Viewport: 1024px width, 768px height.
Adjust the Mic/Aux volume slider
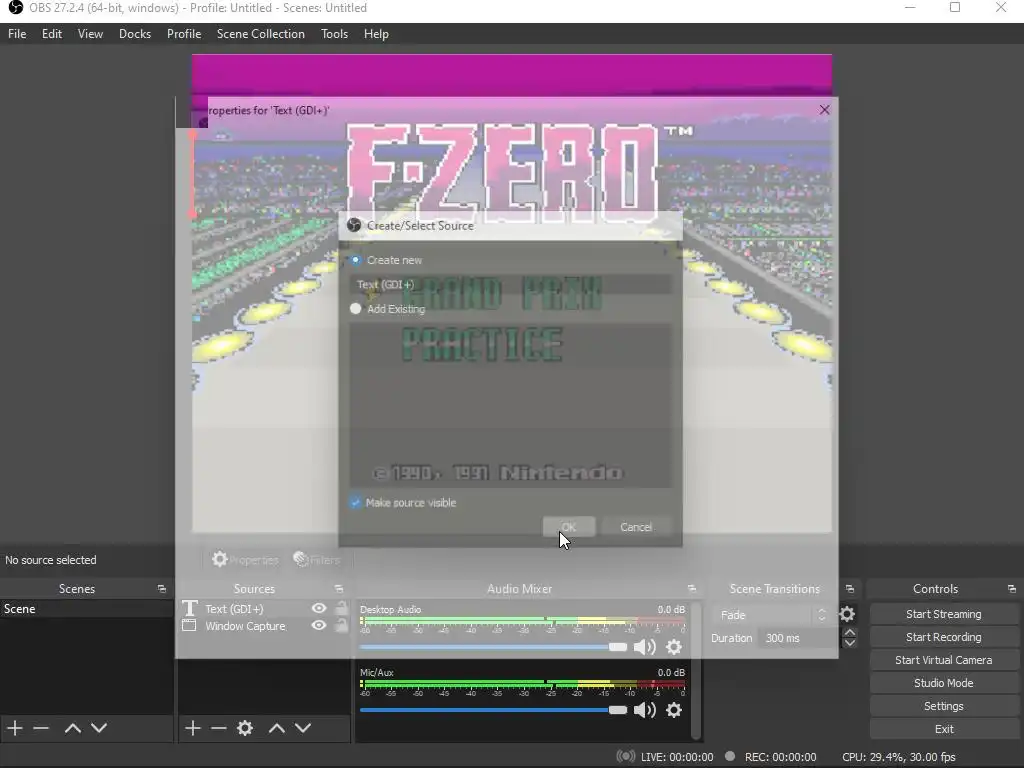(493, 710)
